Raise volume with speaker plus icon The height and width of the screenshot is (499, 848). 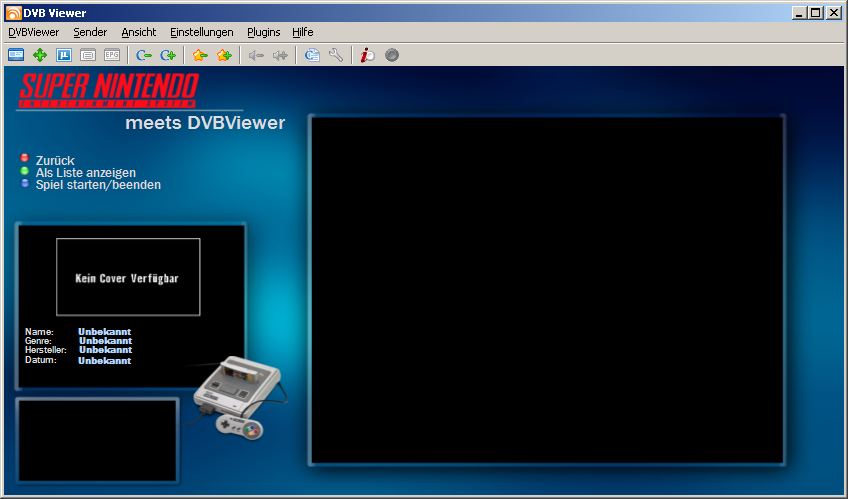point(280,55)
